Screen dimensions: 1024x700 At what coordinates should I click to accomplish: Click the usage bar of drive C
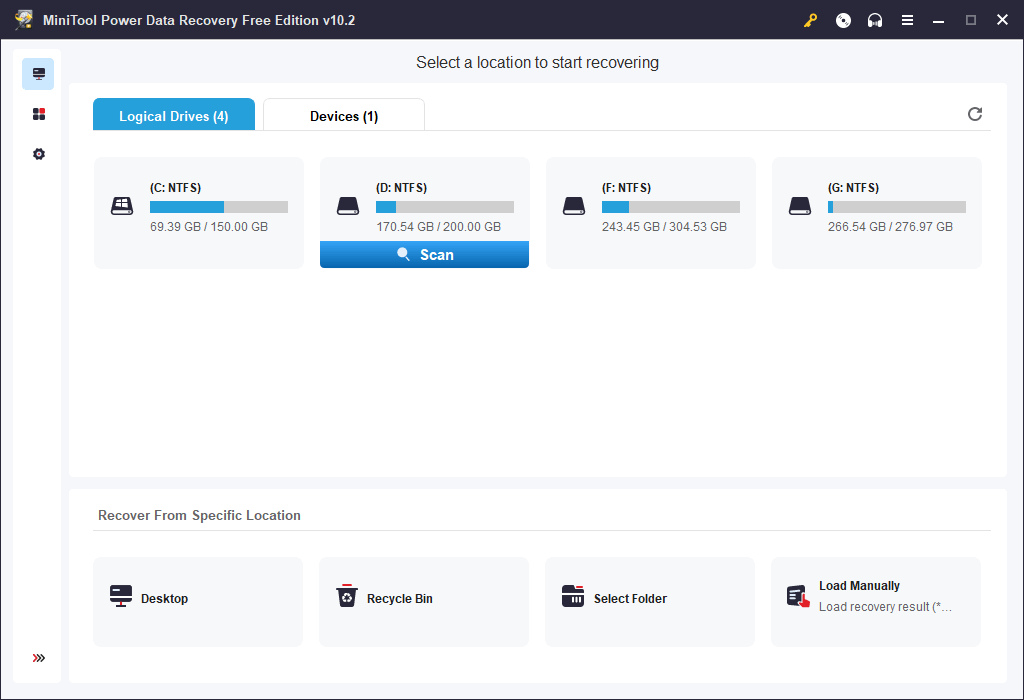click(218, 207)
